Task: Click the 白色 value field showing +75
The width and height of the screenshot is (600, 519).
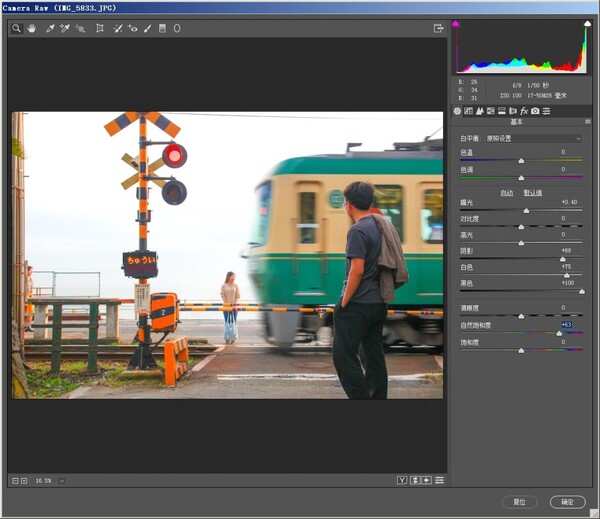Action: pos(566,267)
